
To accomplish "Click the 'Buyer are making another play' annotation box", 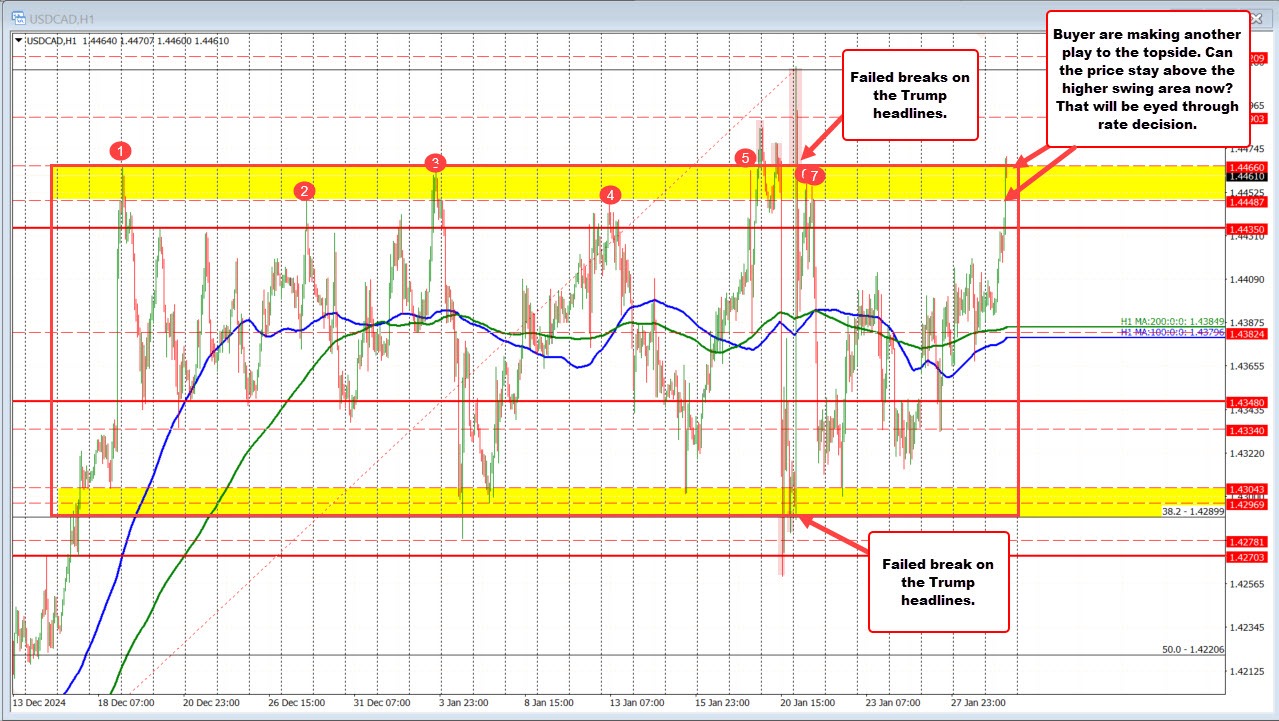I will coord(1146,79).
